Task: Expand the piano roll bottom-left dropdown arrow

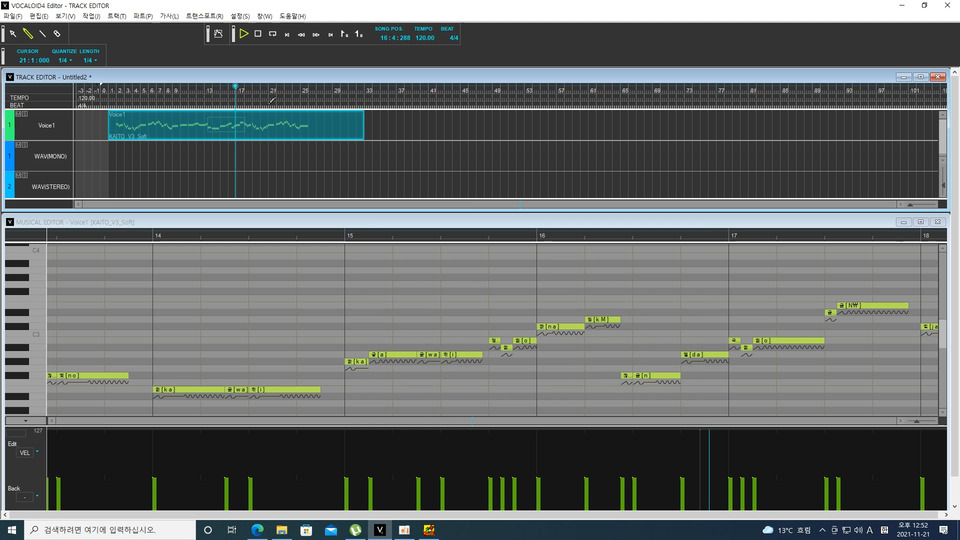Action: (x=26, y=421)
